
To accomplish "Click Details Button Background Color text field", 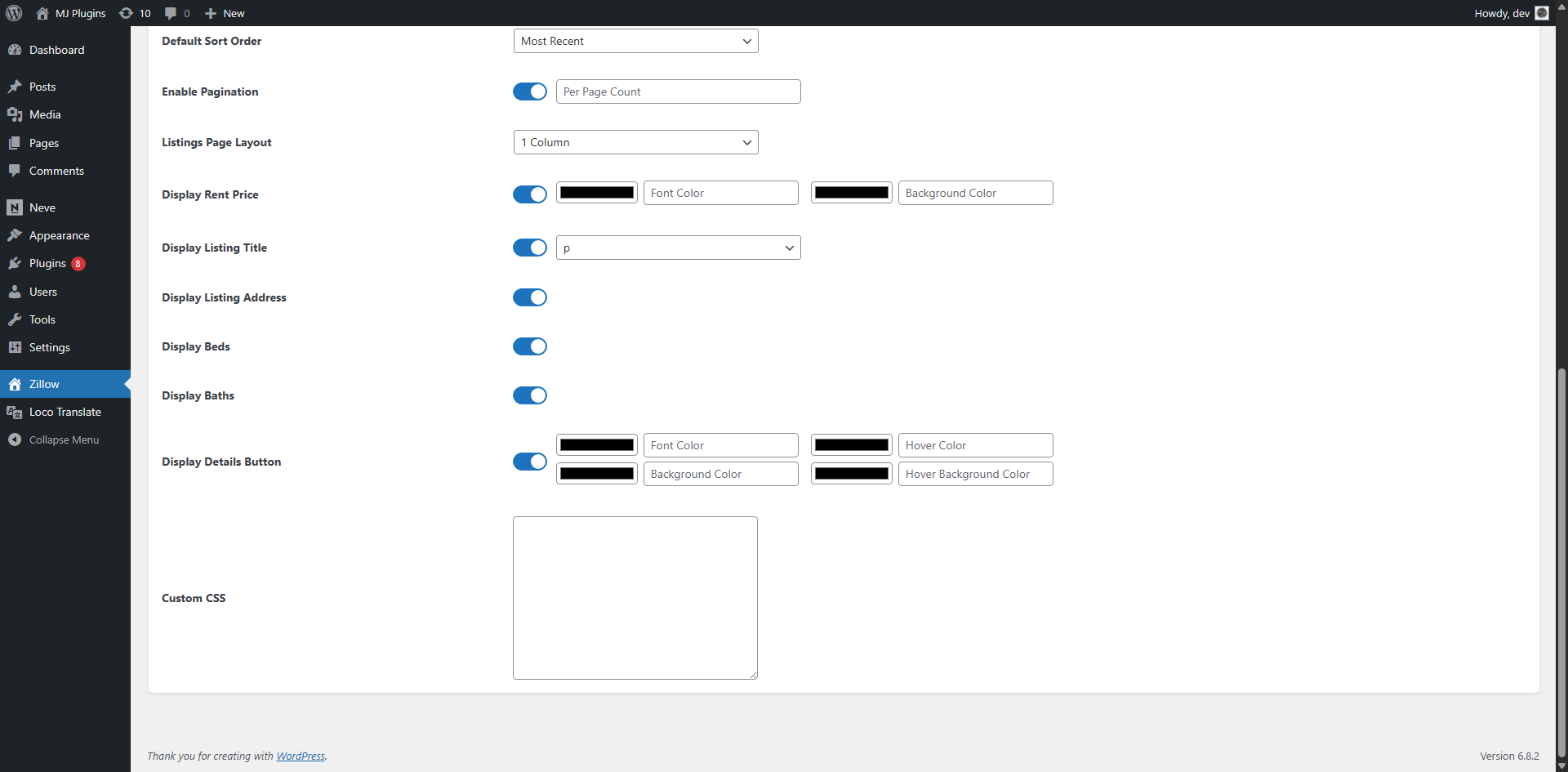I will pos(721,474).
